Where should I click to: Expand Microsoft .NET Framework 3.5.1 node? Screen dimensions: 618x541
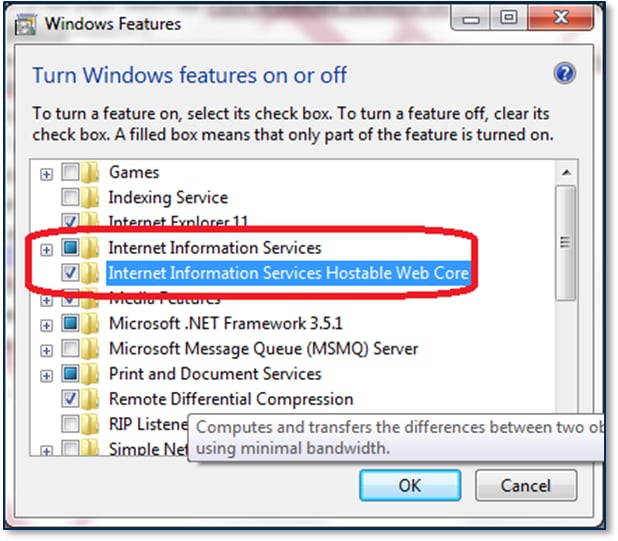[47, 325]
